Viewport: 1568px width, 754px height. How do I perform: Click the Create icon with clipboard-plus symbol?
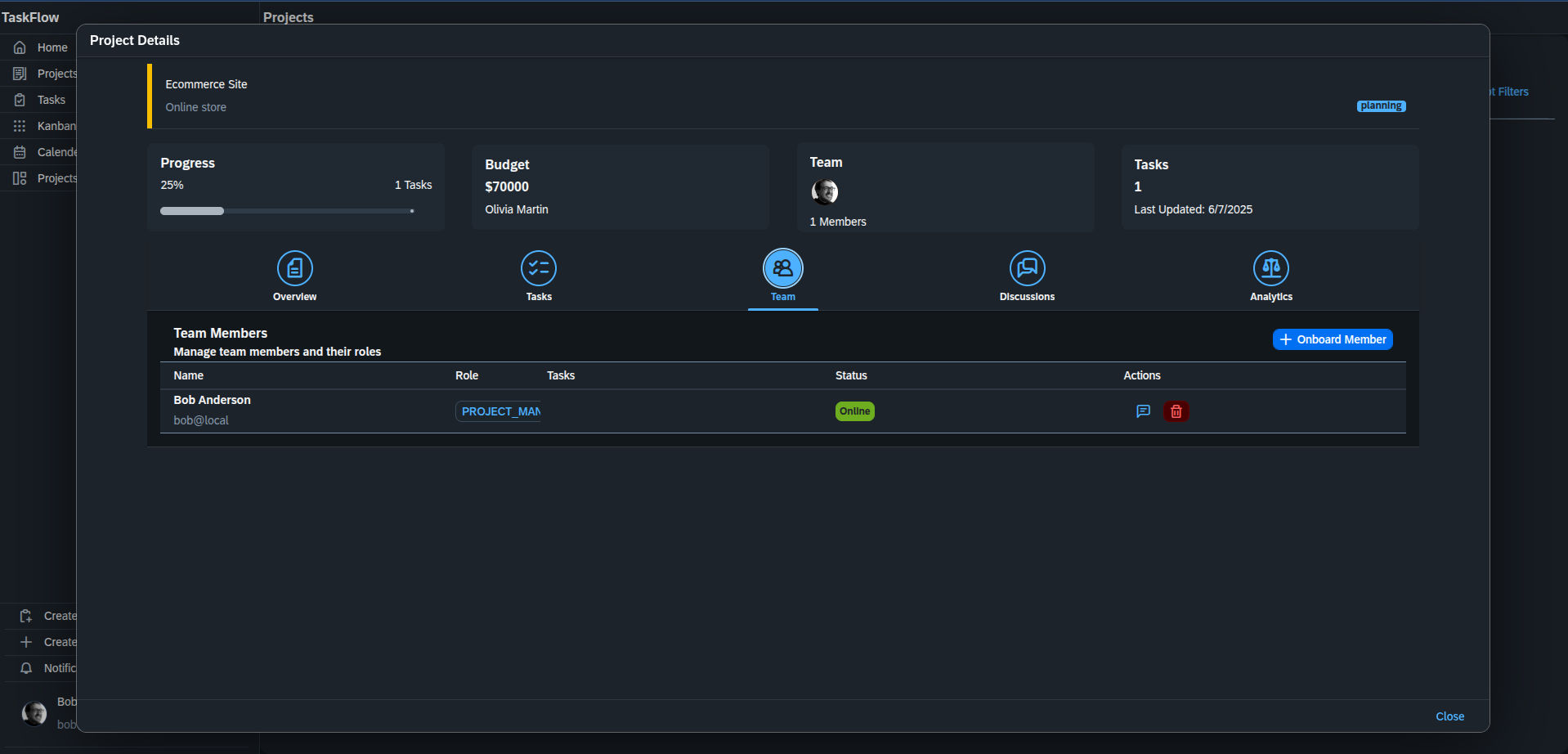(x=26, y=616)
